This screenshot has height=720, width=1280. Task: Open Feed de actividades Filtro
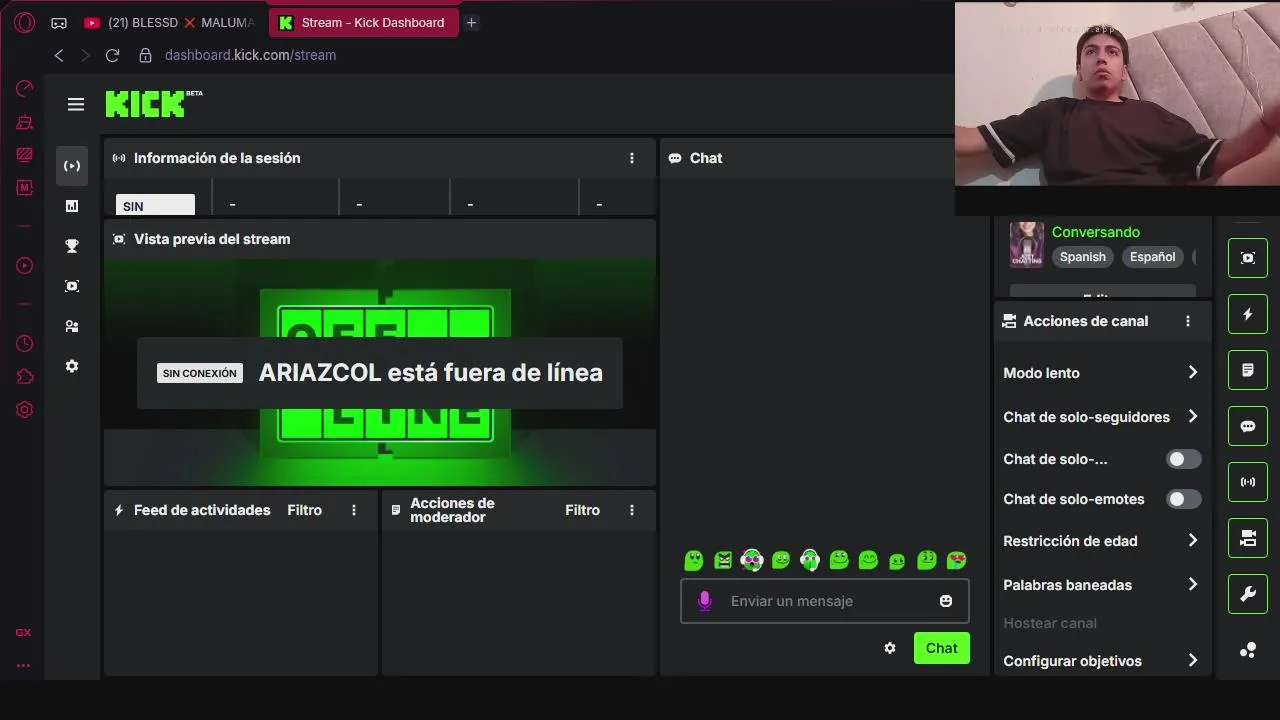pyautogui.click(x=305, y=510)
